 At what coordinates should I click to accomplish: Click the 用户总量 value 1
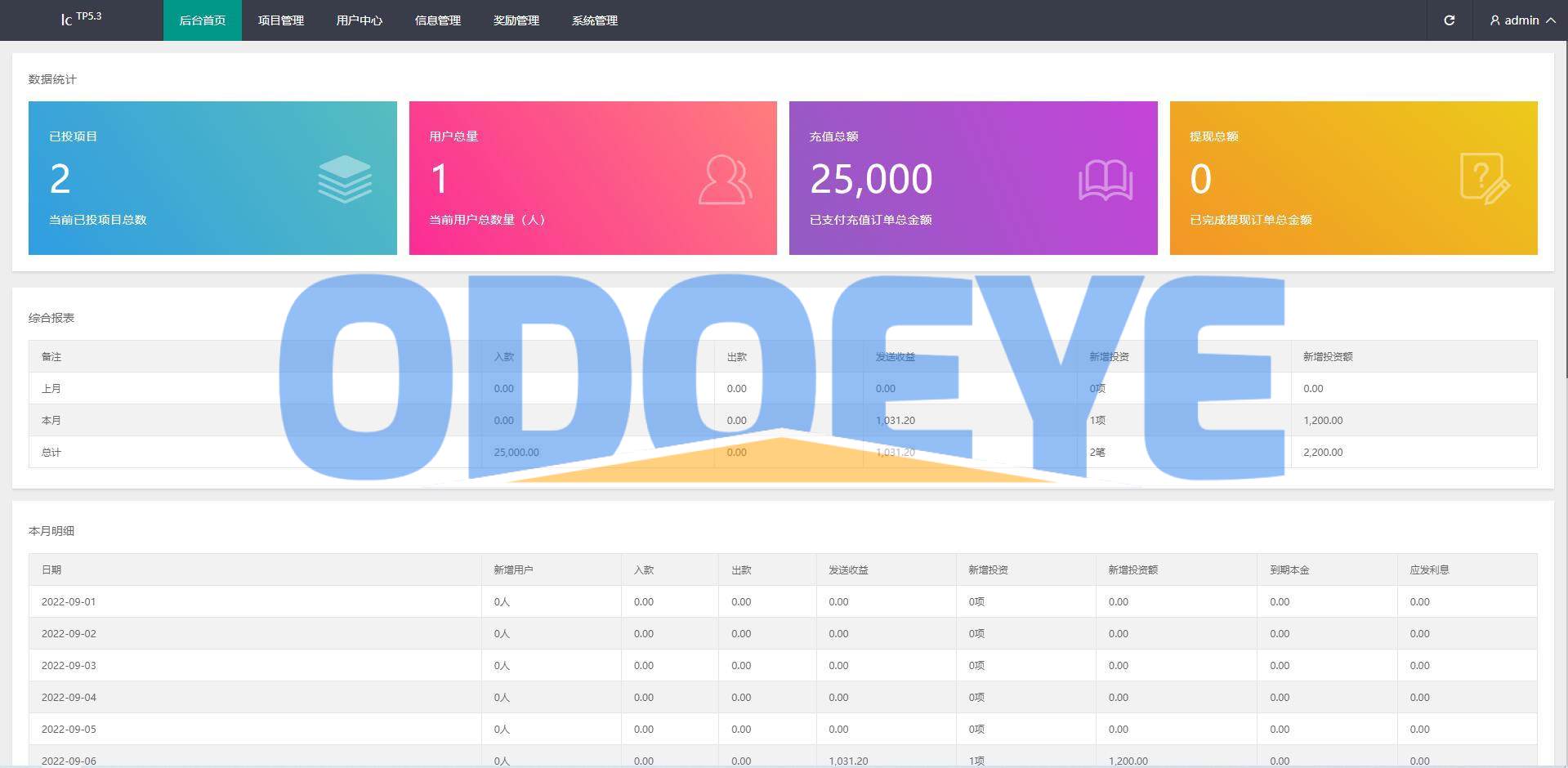[x=440, y=179]
